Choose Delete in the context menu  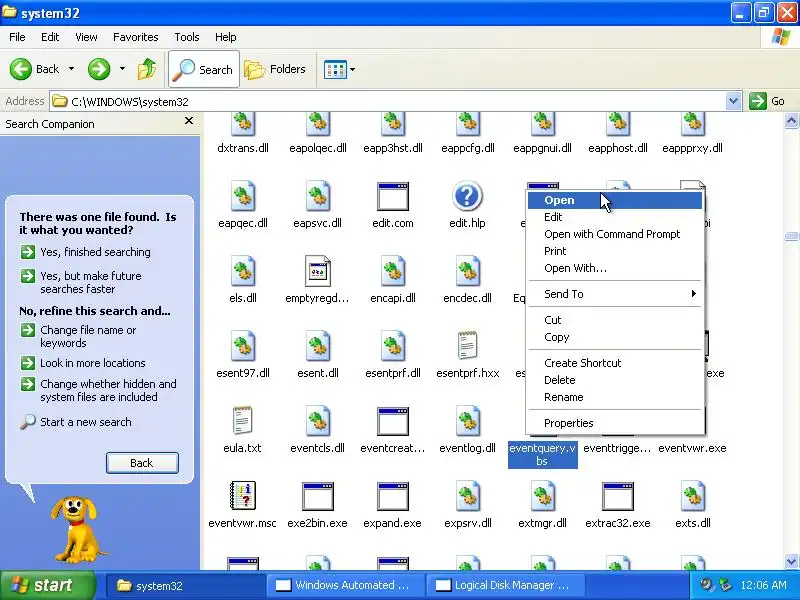pyautogui.click(x=615, y=380)
